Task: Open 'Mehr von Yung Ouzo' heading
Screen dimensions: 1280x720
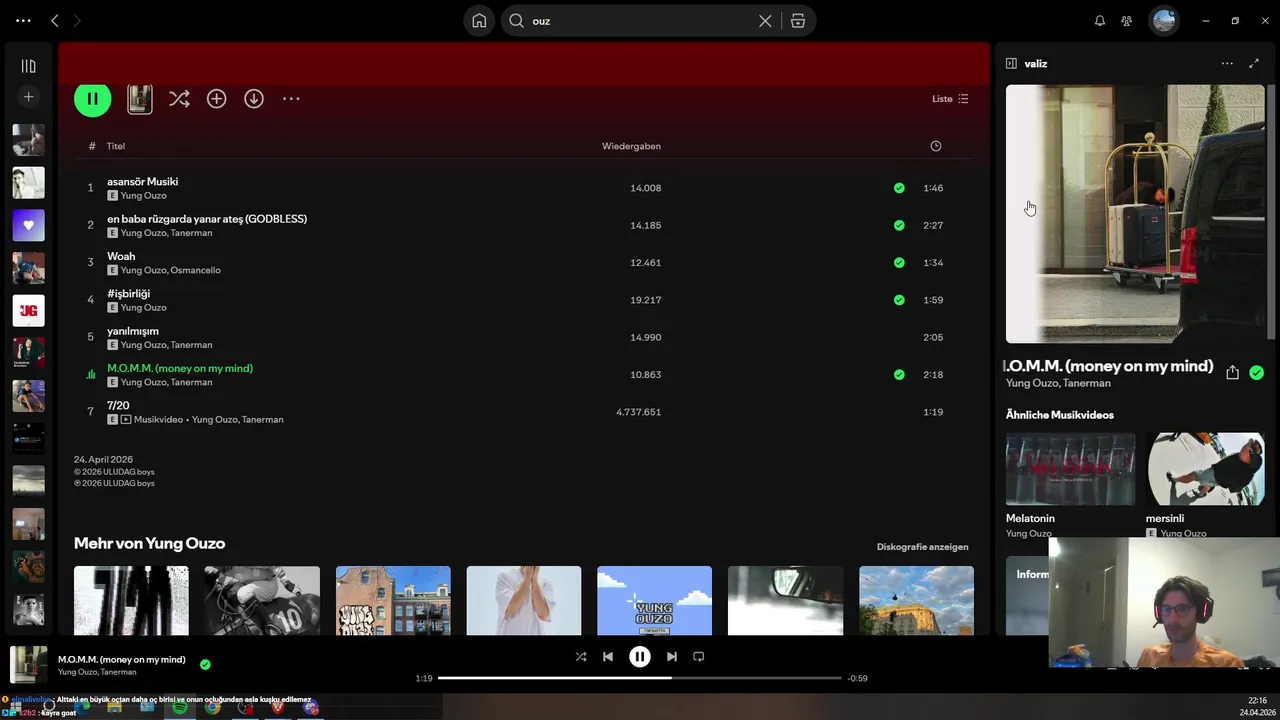Action: point(149,543)
